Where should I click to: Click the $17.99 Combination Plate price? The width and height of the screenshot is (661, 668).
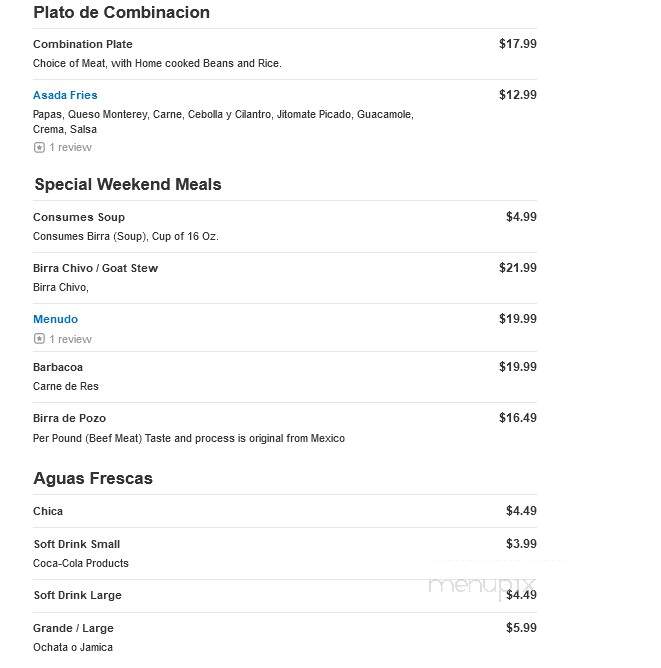[x=517, y=43]
